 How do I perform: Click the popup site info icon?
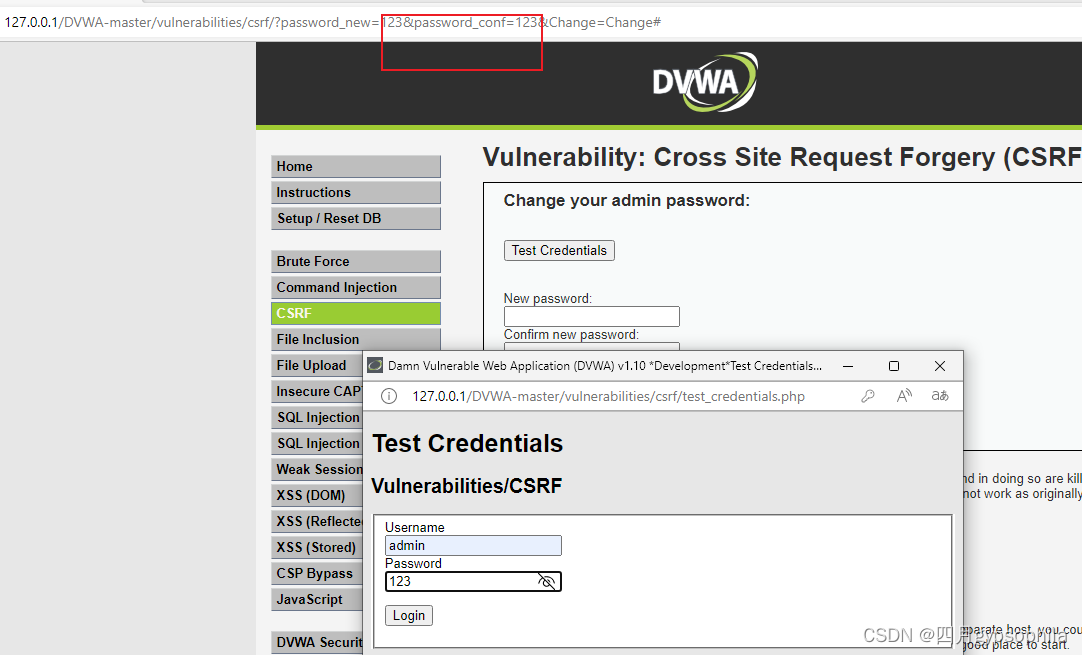pos(389,396)
